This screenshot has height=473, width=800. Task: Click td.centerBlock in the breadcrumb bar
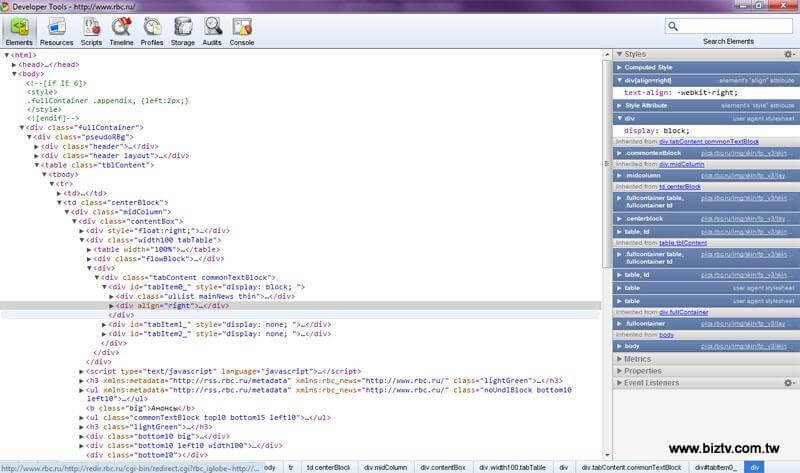click(x=328, y=467)
